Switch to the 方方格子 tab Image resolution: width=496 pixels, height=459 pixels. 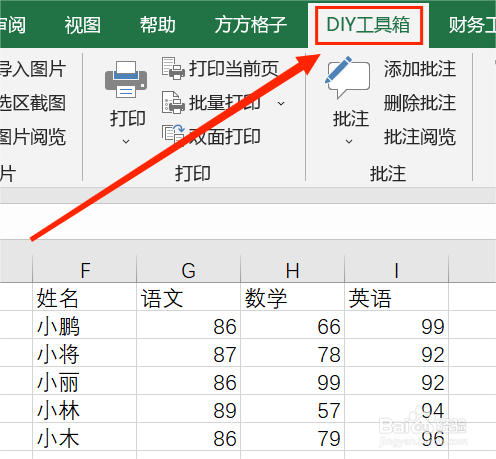[x=251, y=25]
